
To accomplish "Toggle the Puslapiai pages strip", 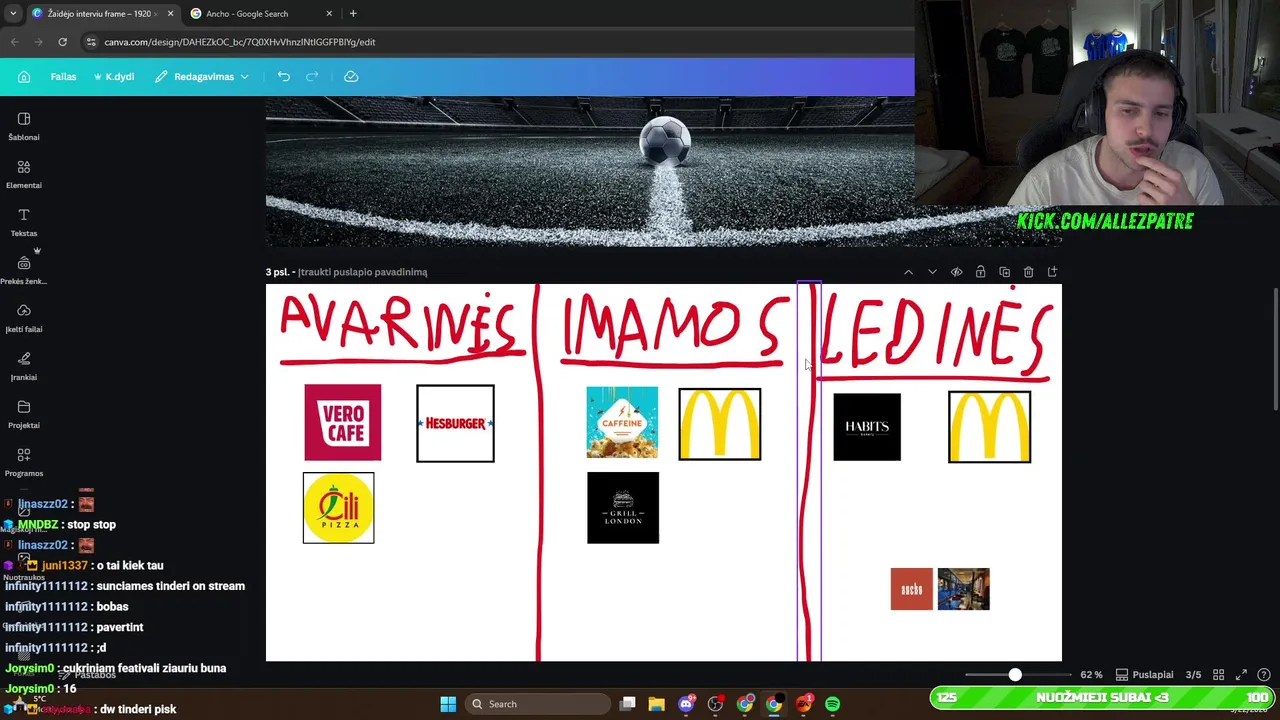I will click(1144, 675).
